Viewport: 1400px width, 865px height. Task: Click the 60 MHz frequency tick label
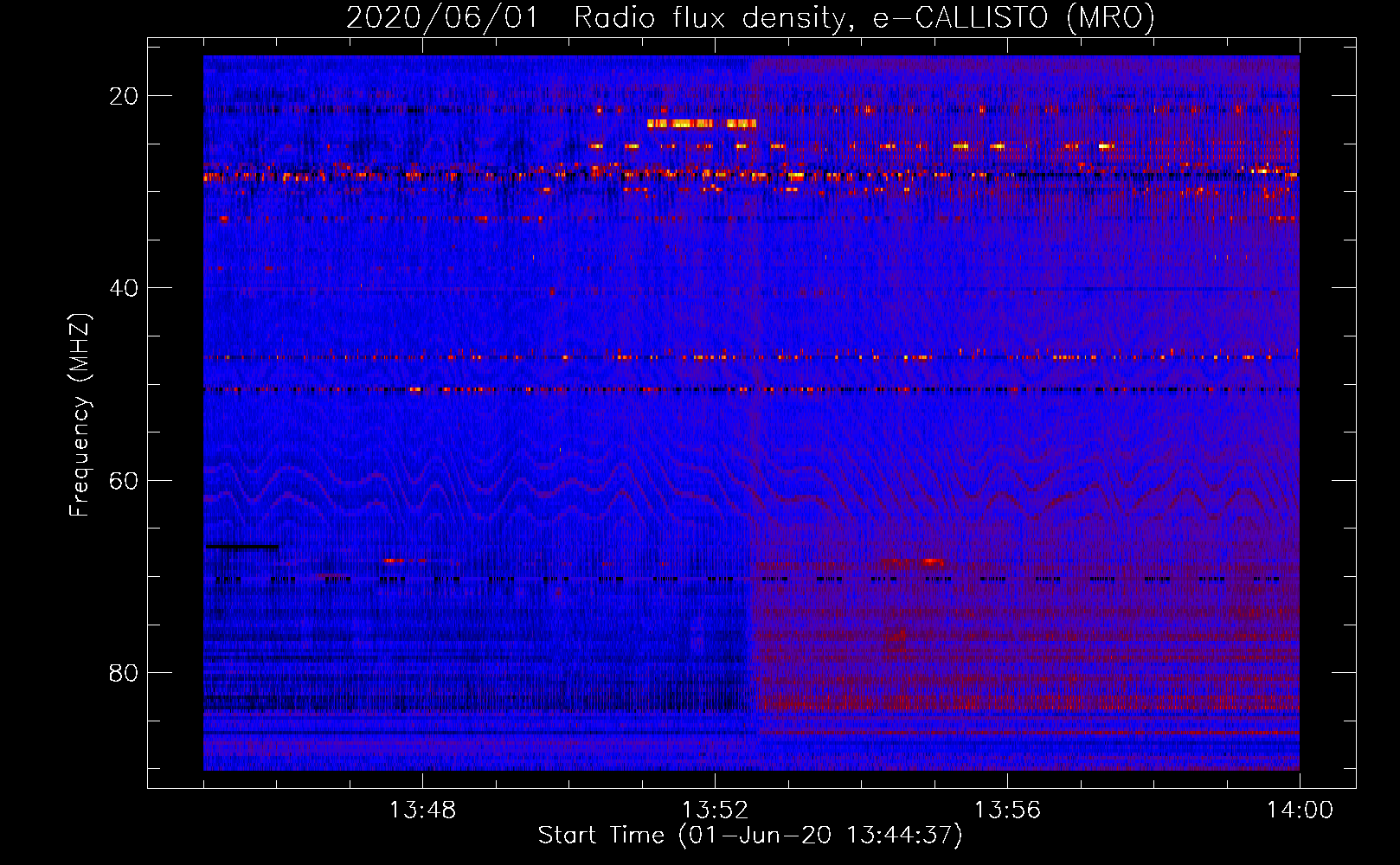click(x=124, y=480)
